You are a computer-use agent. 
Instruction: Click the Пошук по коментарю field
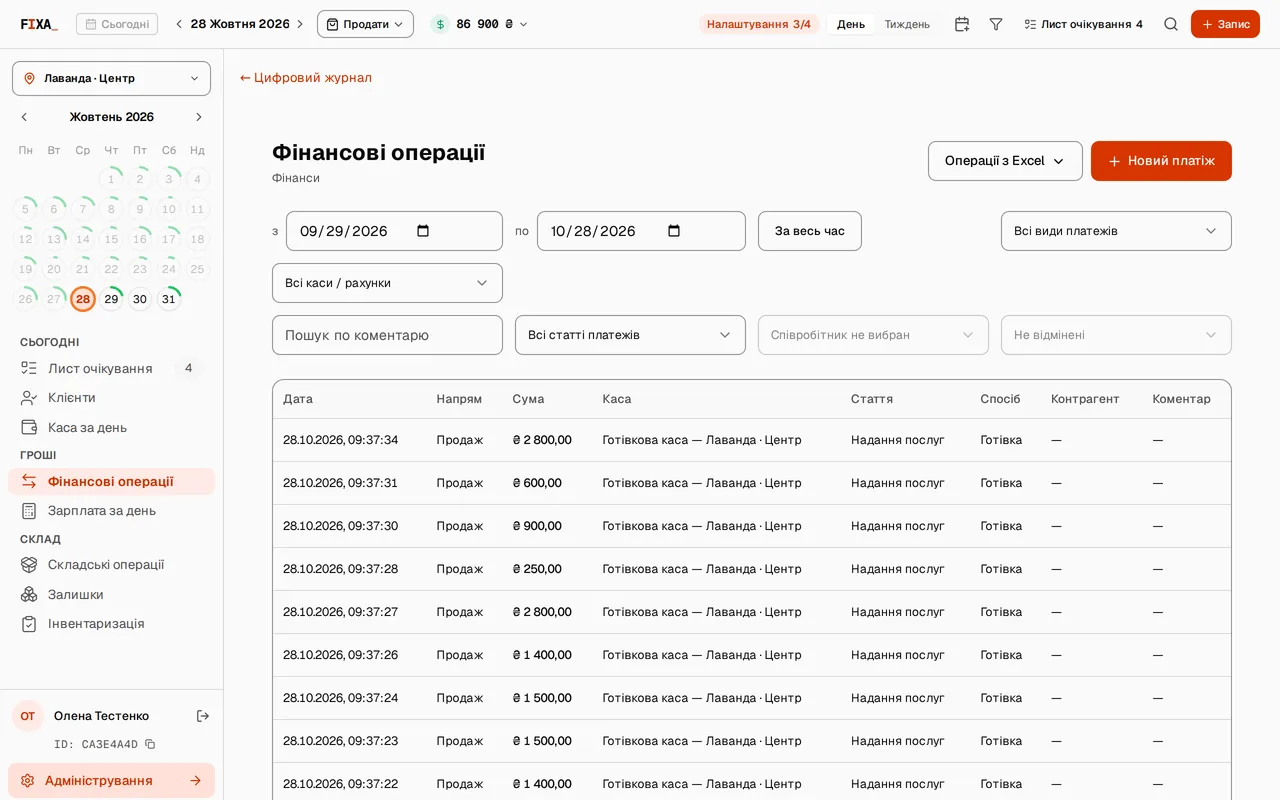(x=387, y=335)
